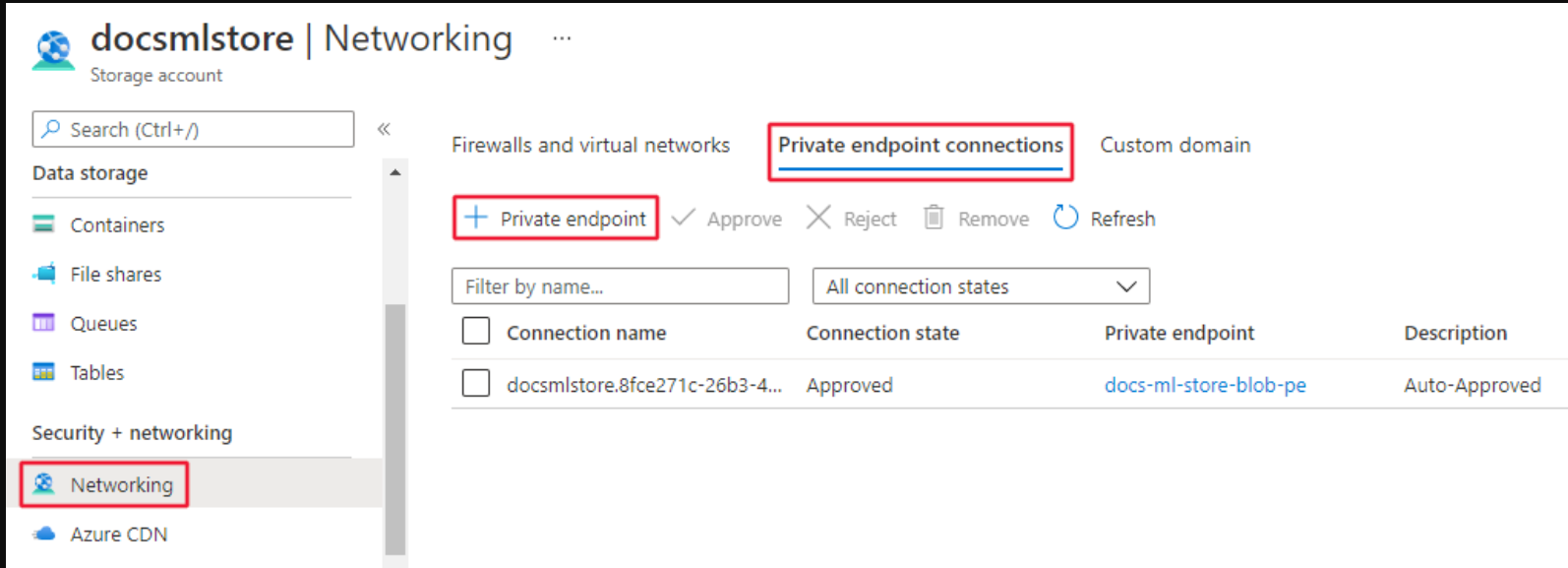Click the Approve button label
This screenshot has height=568, width=1568.
[745, 219]
